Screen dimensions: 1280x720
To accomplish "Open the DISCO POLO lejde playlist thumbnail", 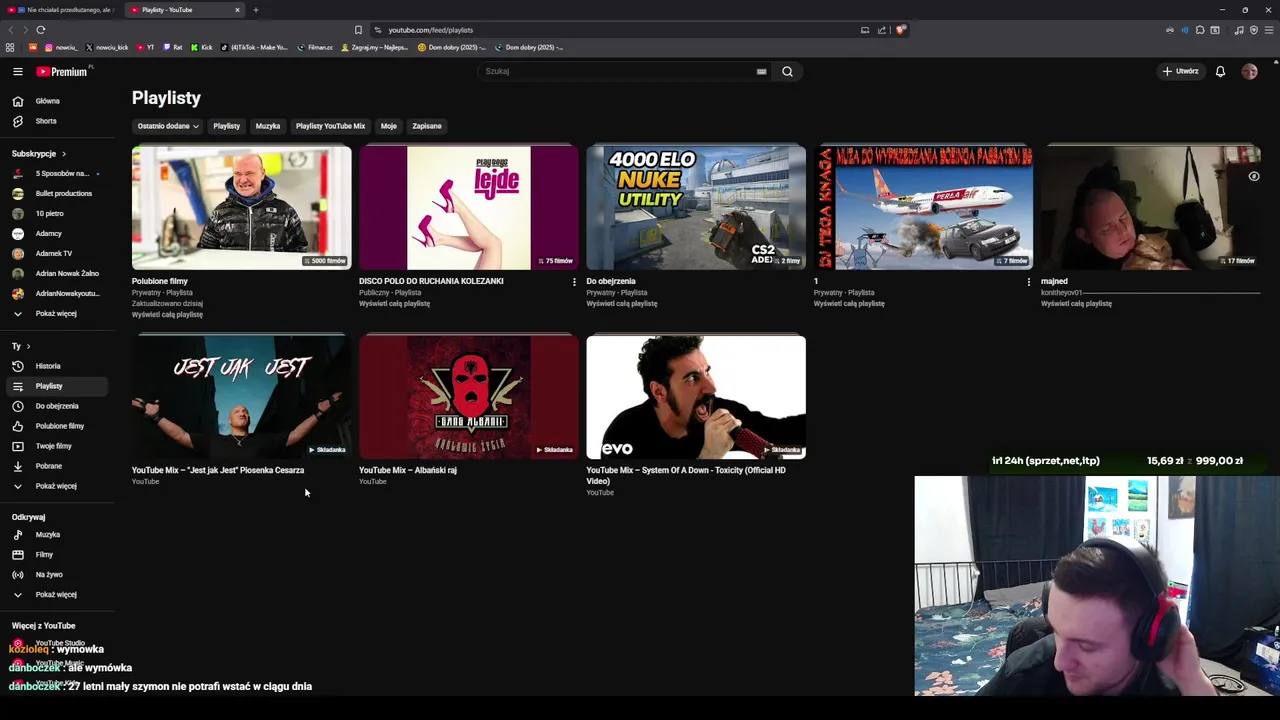I will click(x=468, y=208).
